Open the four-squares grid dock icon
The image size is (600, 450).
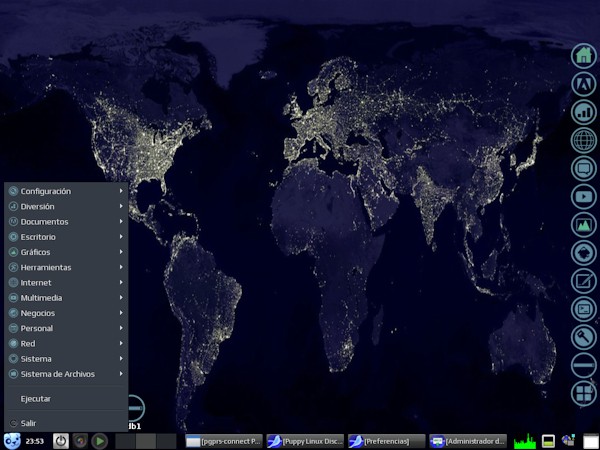(x=584, y=393)
